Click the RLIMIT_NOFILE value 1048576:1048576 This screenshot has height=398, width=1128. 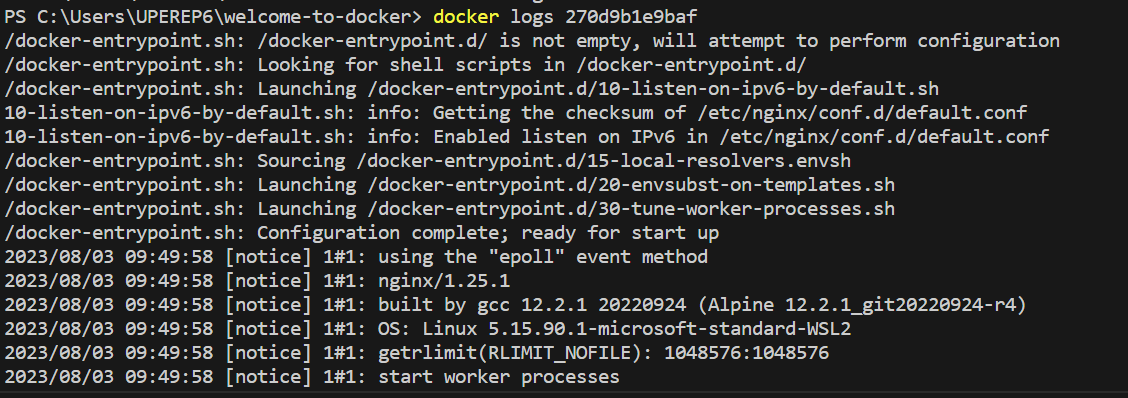coord(747,353)
